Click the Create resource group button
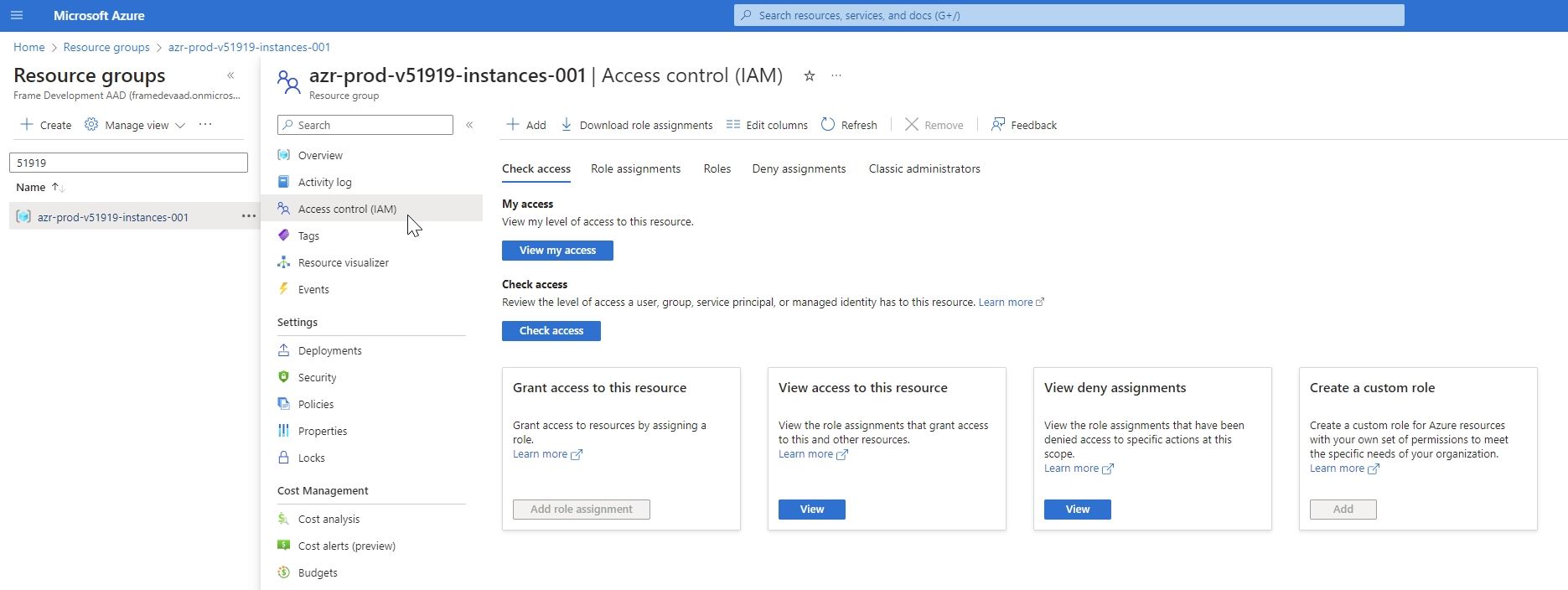This screenshot has height=590, width=1568. [x=45, y=125]
